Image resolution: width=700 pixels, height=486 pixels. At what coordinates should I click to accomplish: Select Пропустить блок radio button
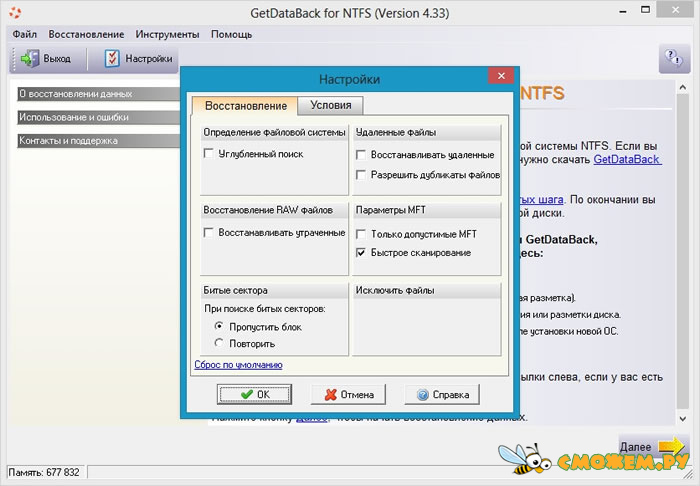pyautogui.click(x=219, y=326)
